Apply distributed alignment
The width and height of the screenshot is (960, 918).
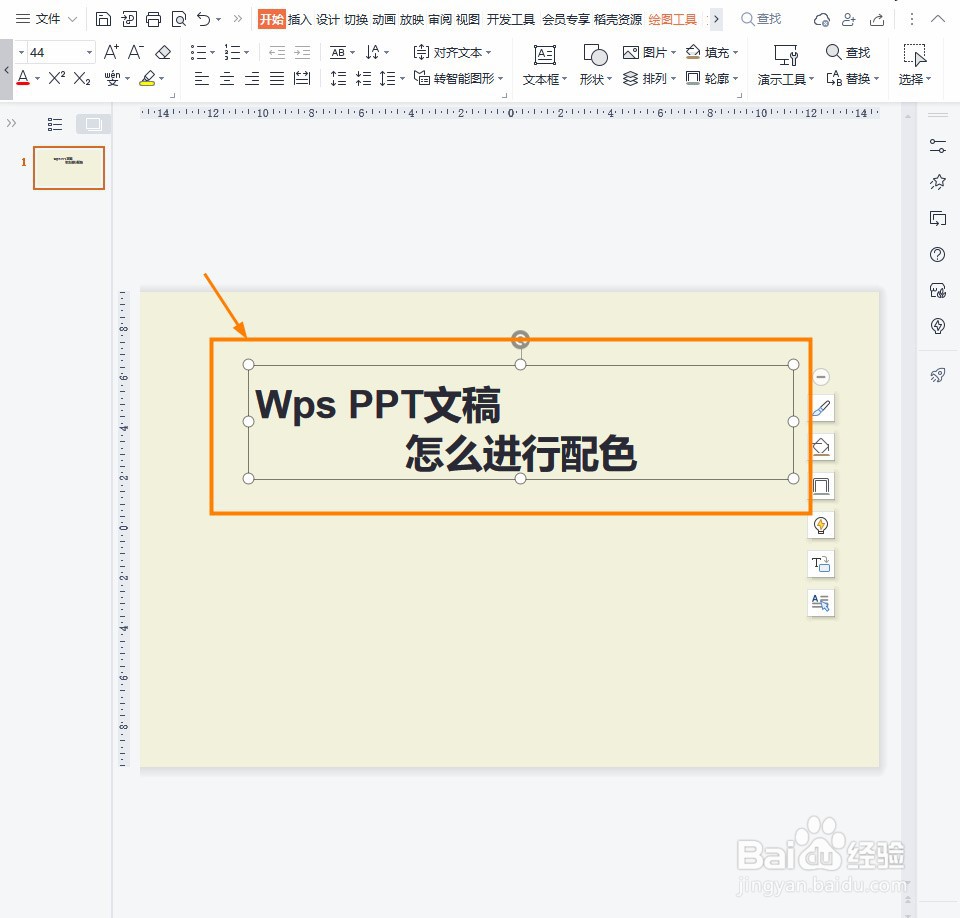coord(302,78)
